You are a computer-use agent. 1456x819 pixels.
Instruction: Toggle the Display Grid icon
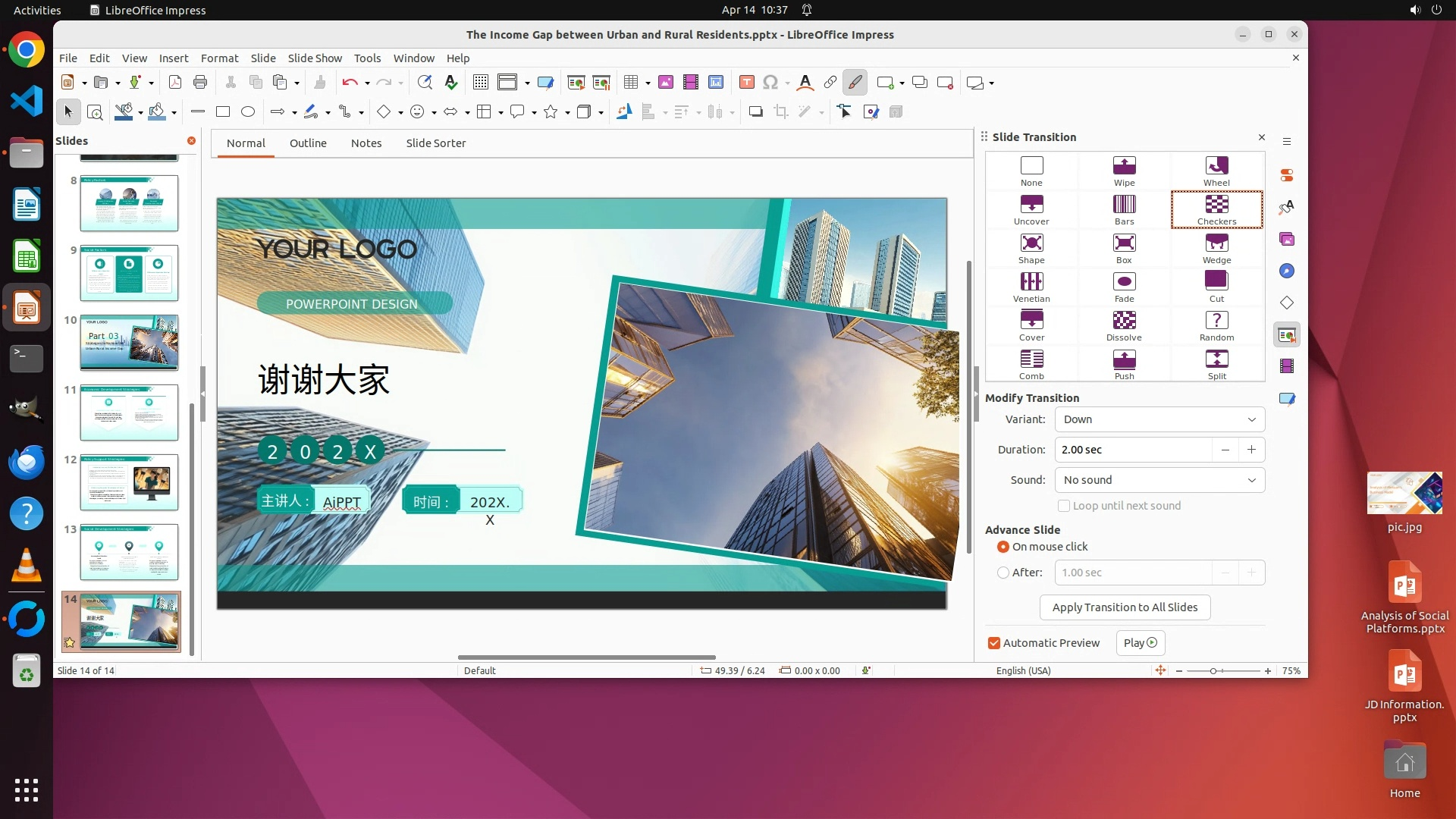point(481,83)
